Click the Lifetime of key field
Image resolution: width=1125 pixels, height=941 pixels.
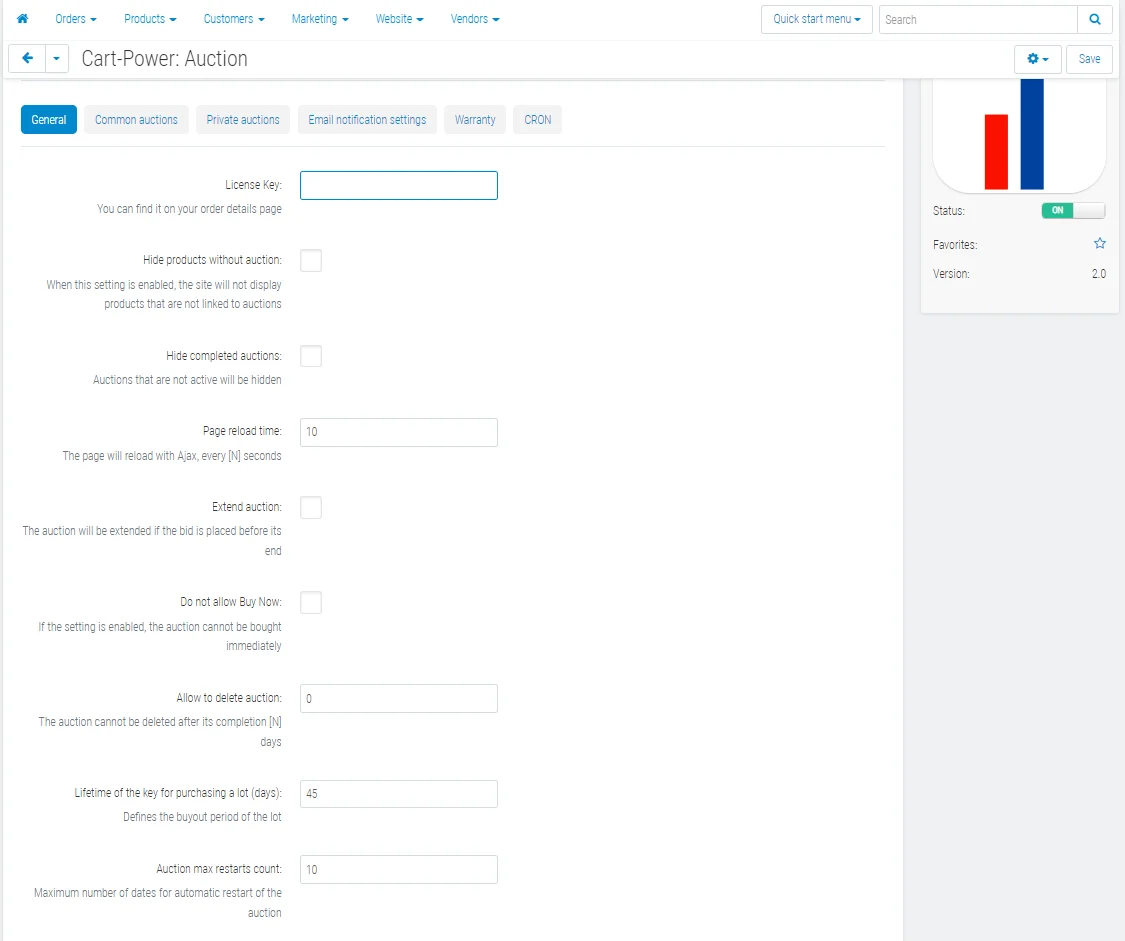coord(399,794)
